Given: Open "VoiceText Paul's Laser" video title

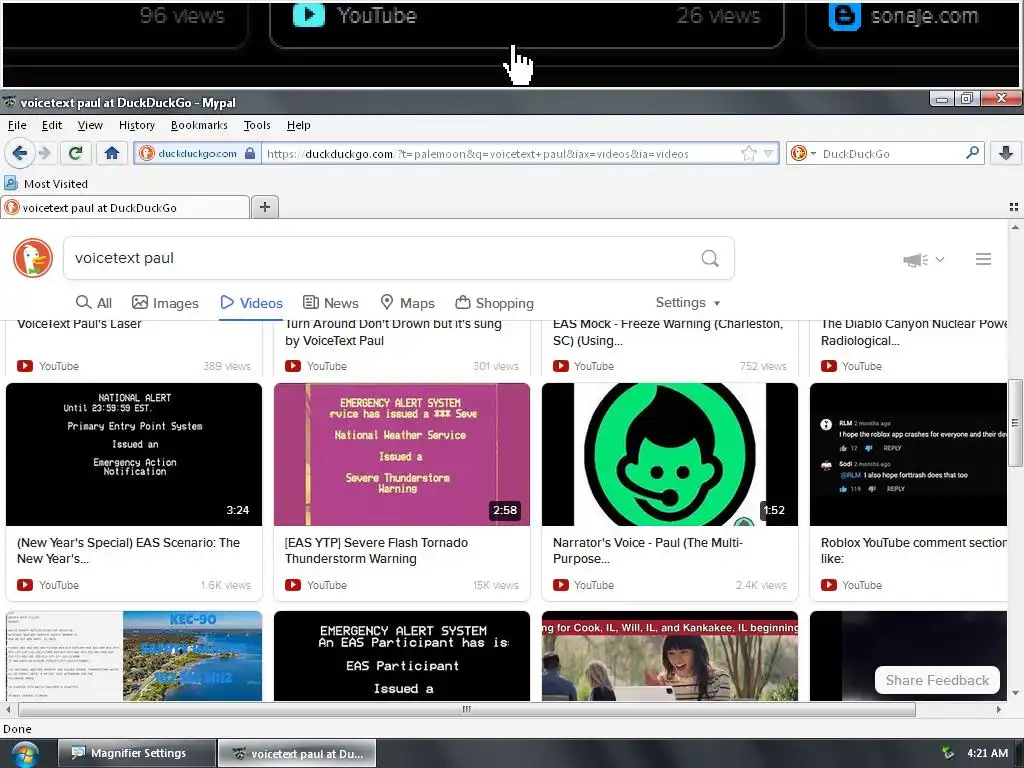Looking at the screenshot, I should tap(79, 324).
